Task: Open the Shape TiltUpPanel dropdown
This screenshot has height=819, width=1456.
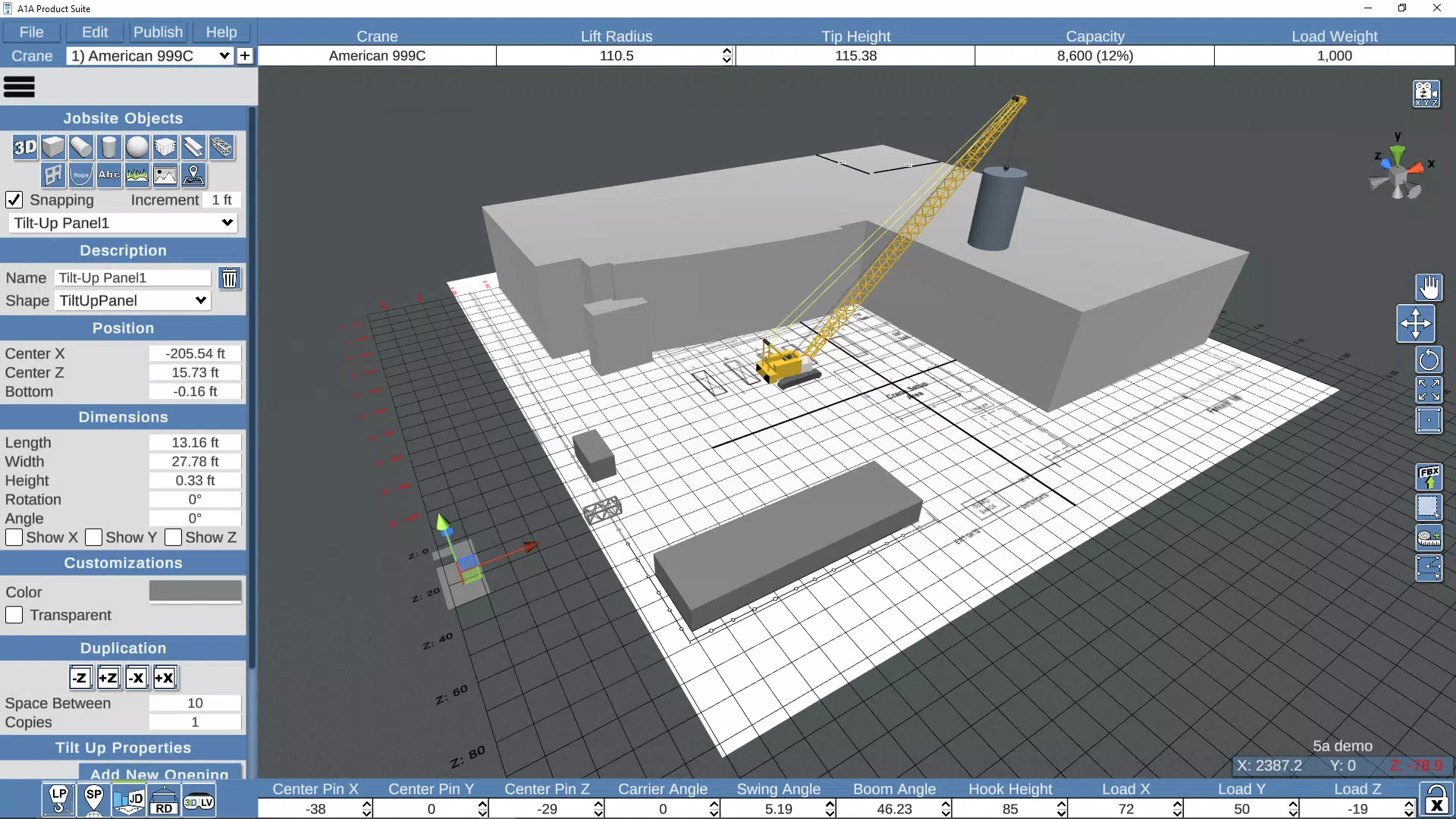Action: 133,300
